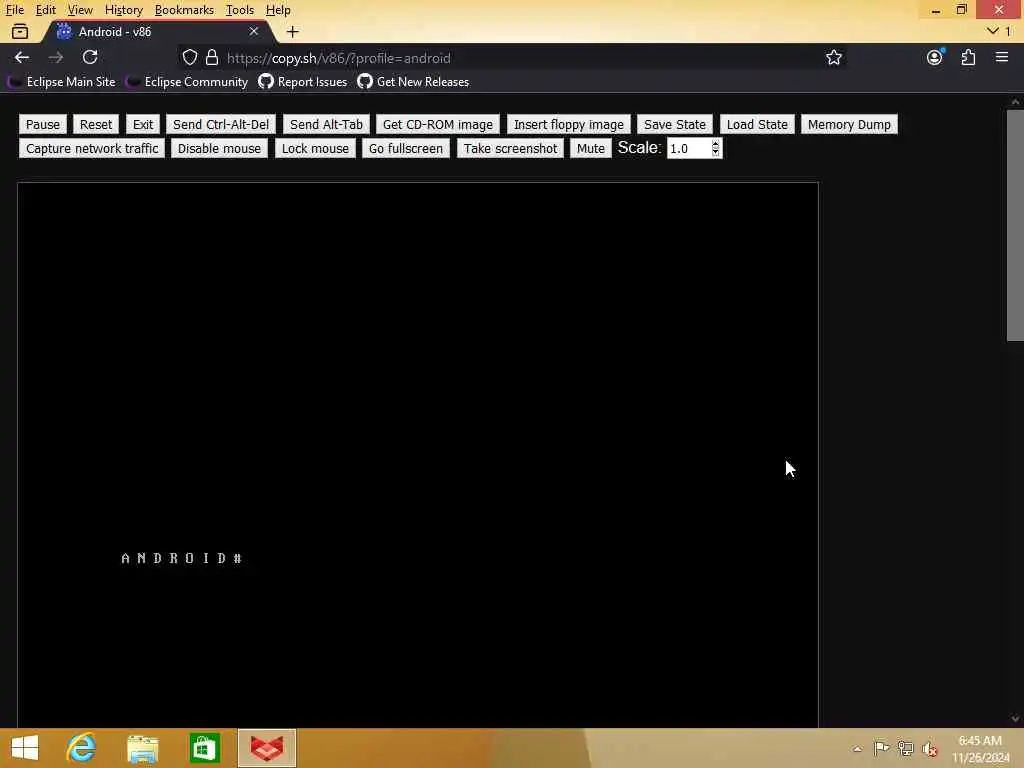Select the Android - v86 tab

point(157,31)
